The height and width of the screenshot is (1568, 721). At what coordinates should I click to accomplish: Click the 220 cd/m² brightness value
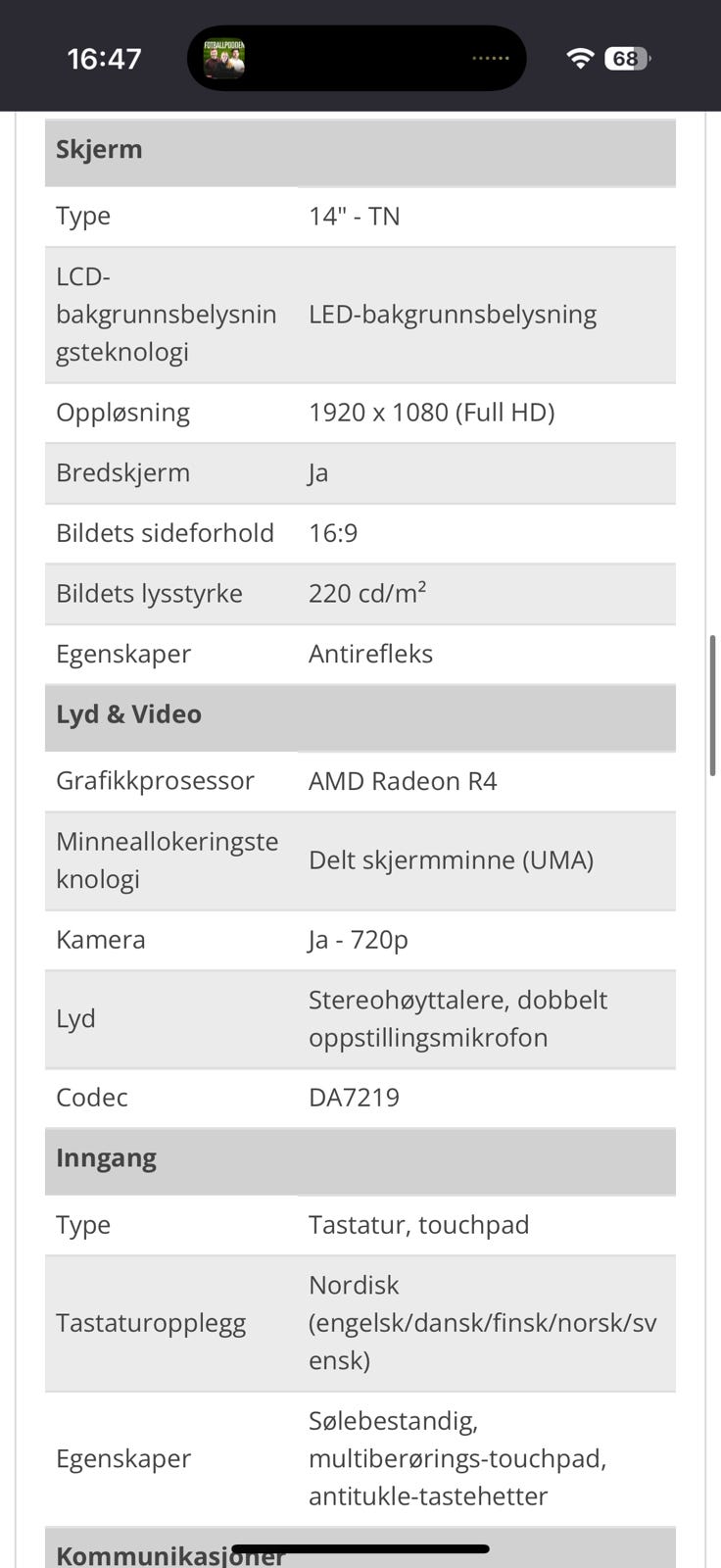coord(366,594)
